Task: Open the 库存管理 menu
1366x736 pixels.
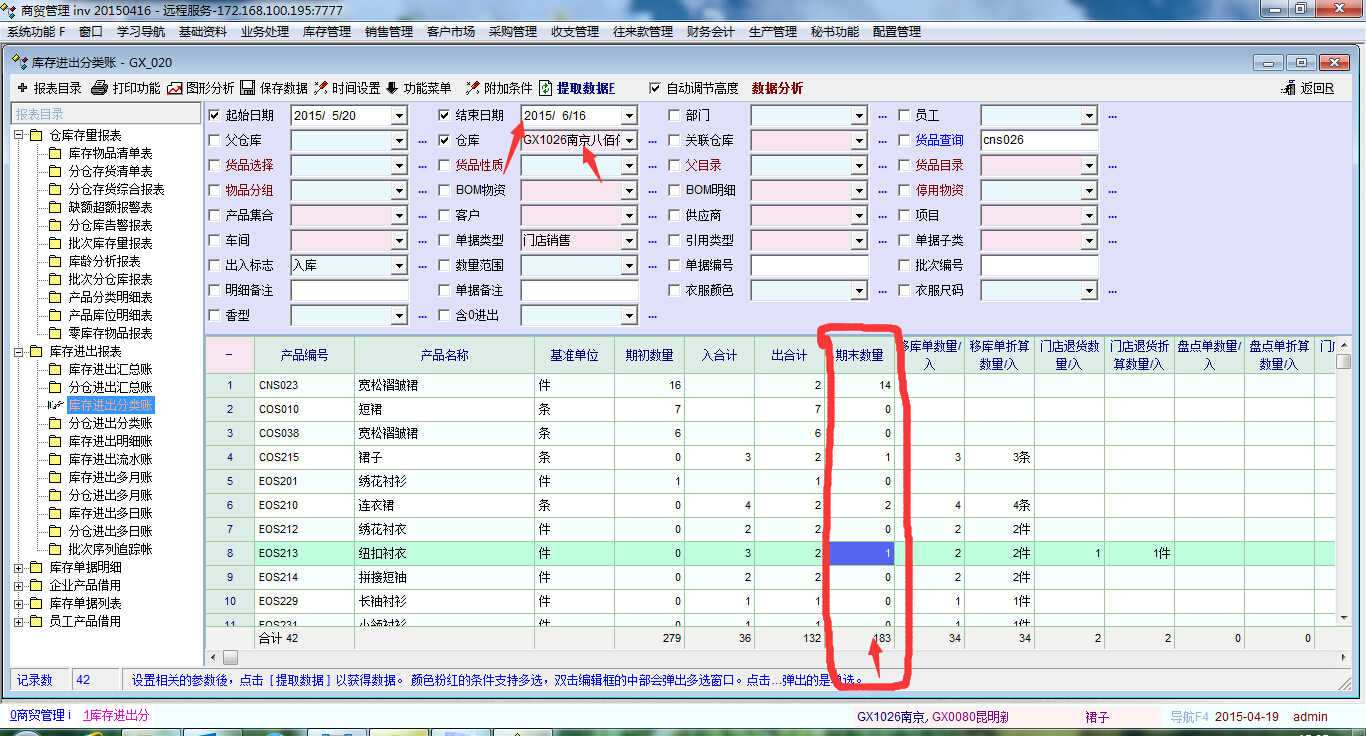Action: 326,32
